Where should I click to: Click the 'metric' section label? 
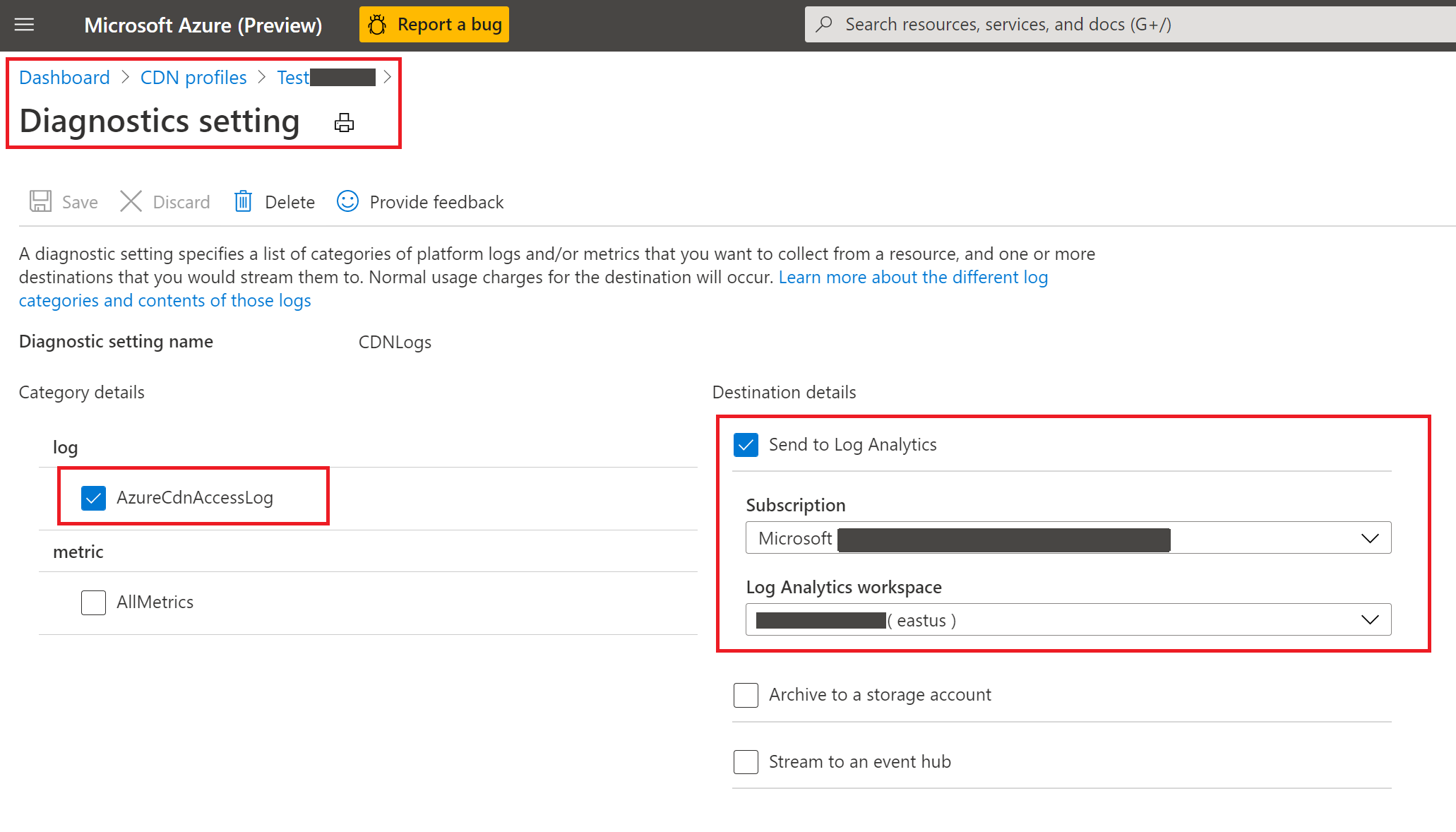pos(78,552)
